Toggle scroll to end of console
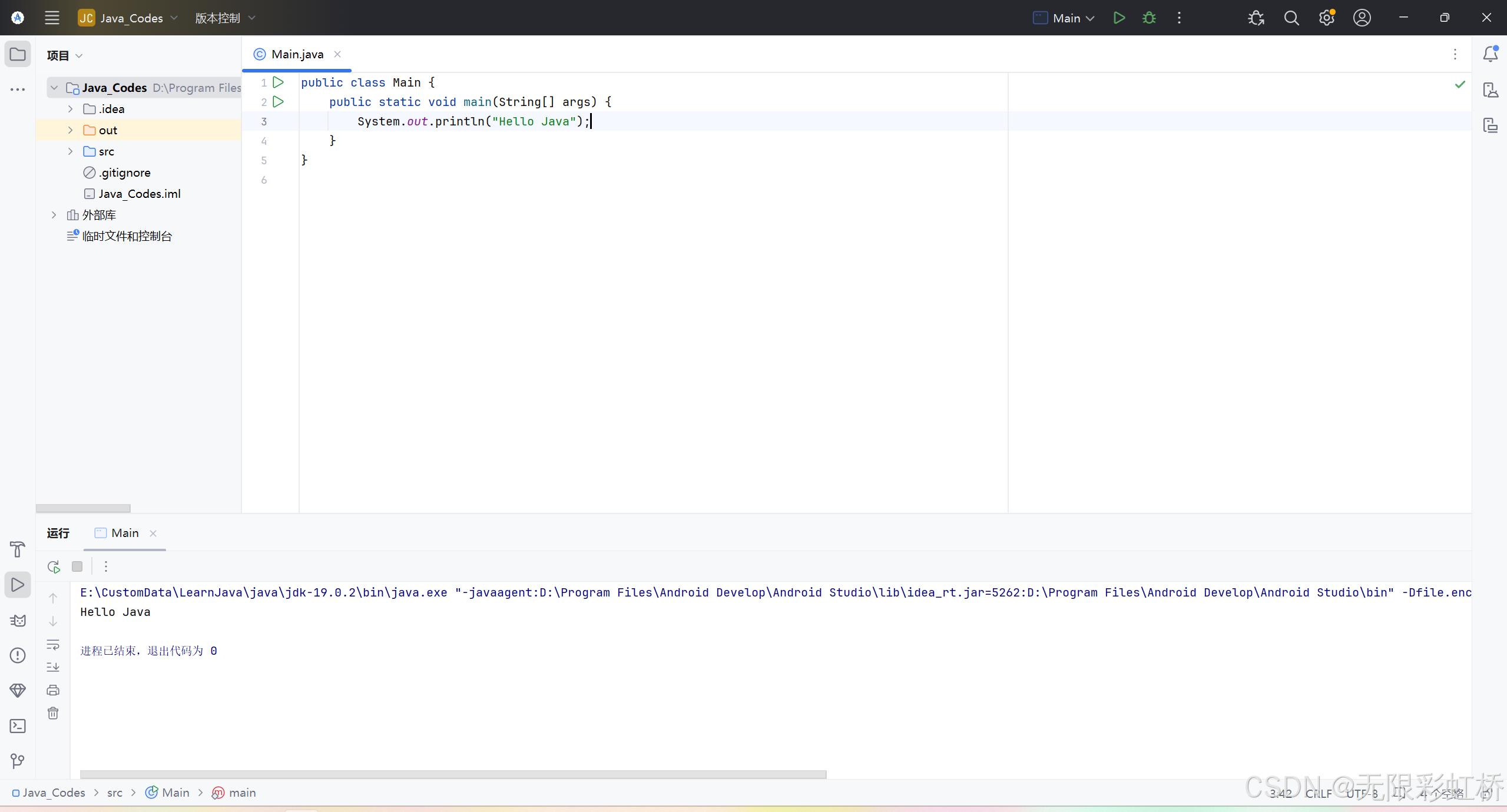The image size is (1507, 812). 53,667
